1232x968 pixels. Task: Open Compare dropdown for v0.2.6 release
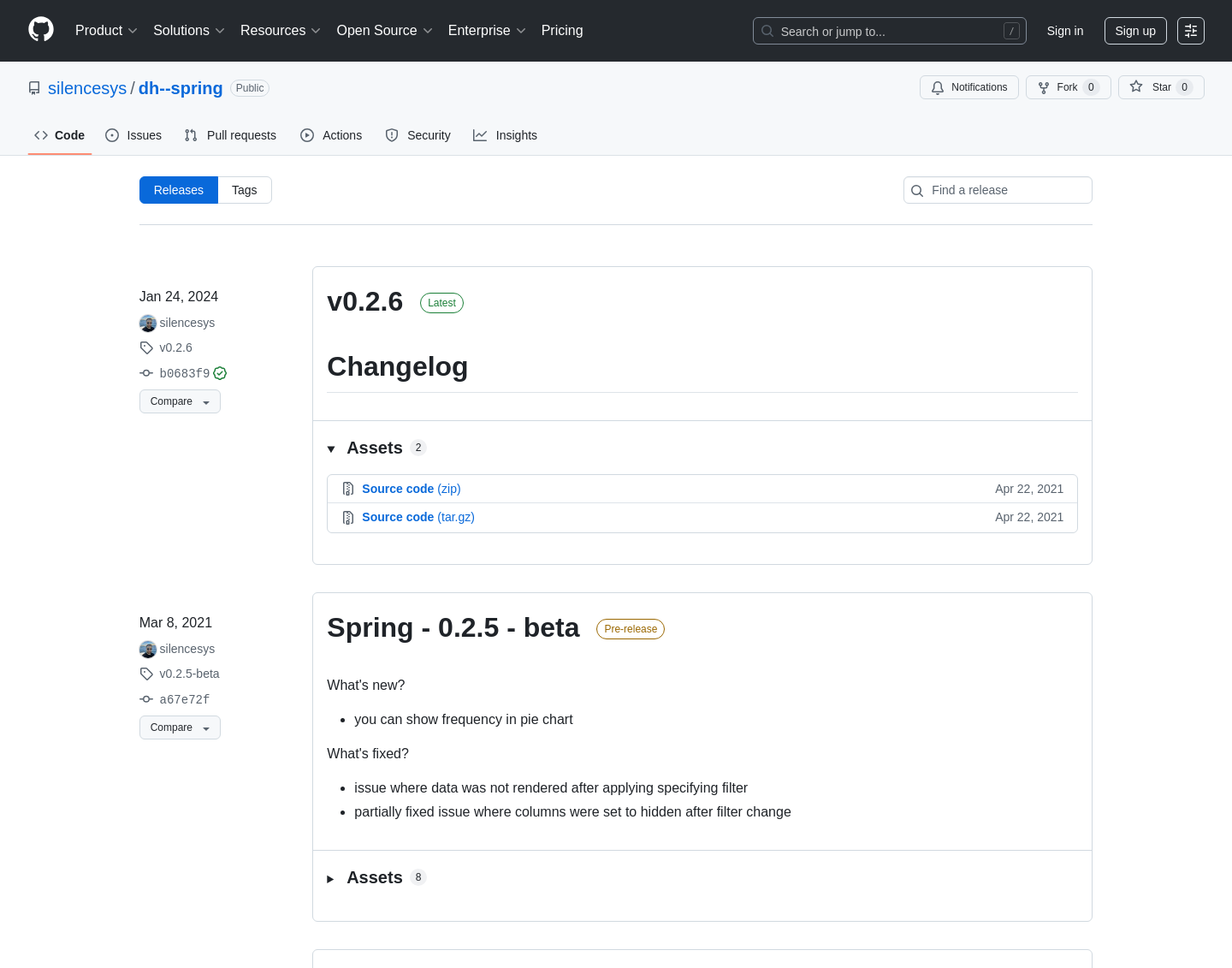pos(180,401)
